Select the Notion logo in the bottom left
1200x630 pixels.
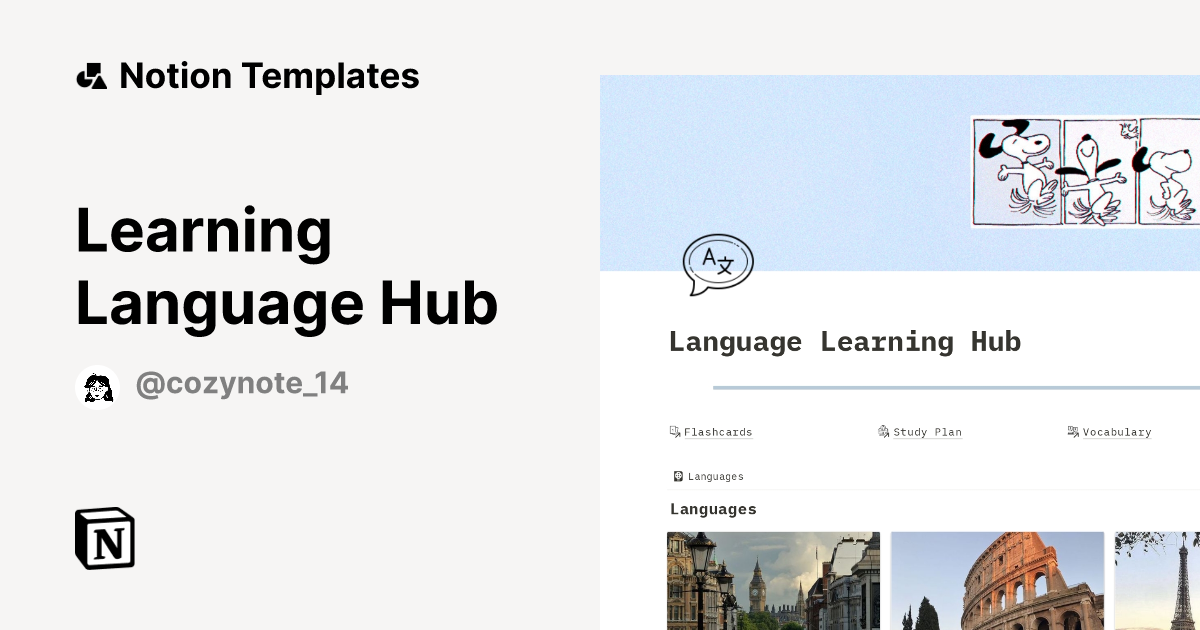pos(103,538)
